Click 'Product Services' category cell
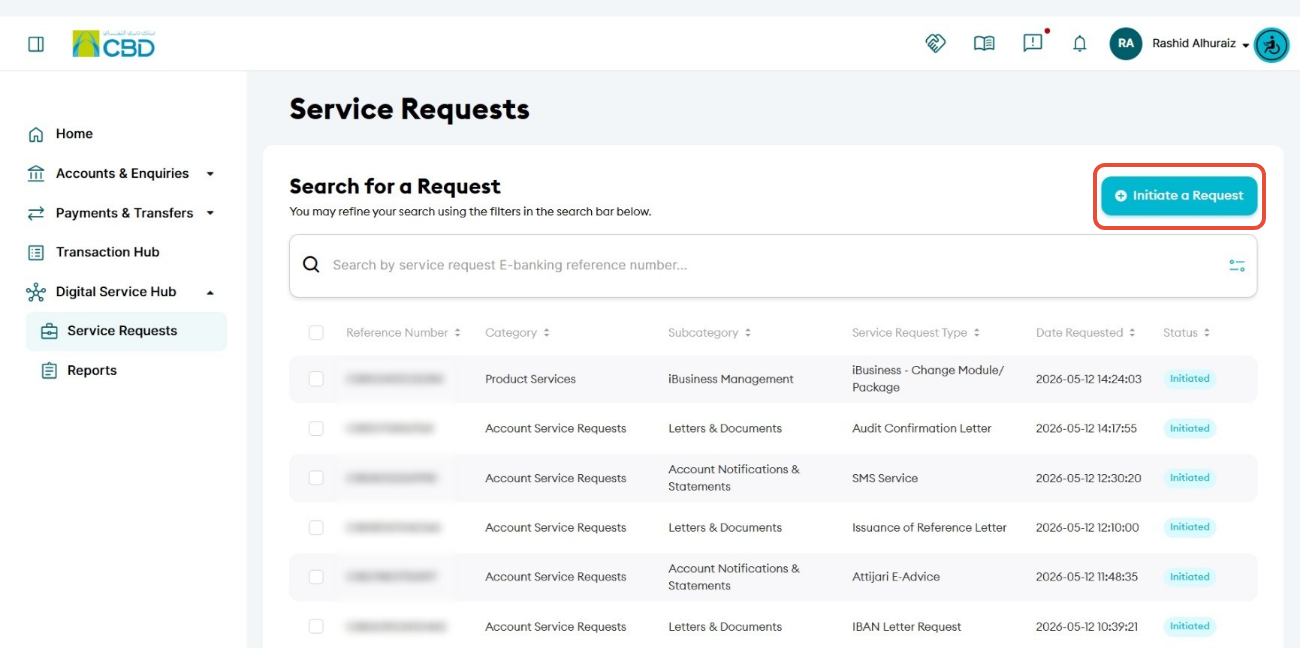The width and height of the screenshot is (1300, 648). tap(531, 379)
